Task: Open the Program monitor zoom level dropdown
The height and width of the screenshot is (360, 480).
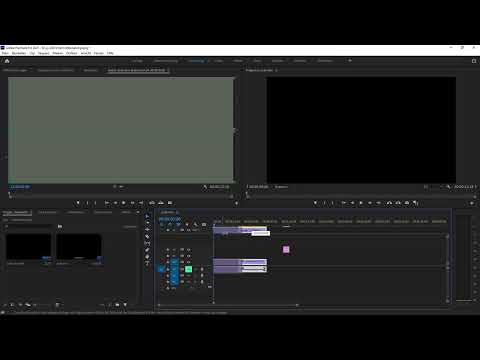Action: (282, 187)
